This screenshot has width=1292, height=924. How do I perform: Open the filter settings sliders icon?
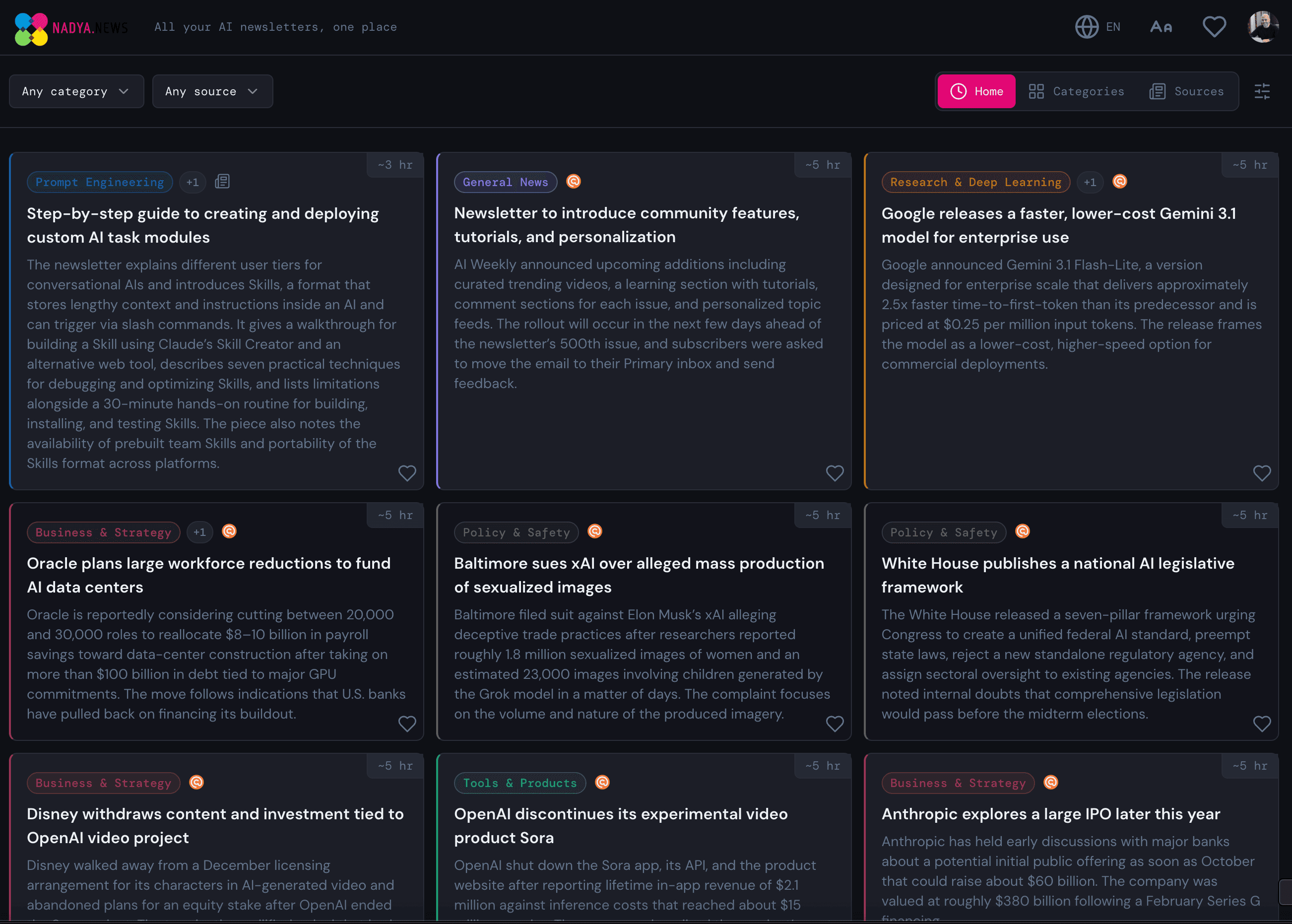point(1262,91)
